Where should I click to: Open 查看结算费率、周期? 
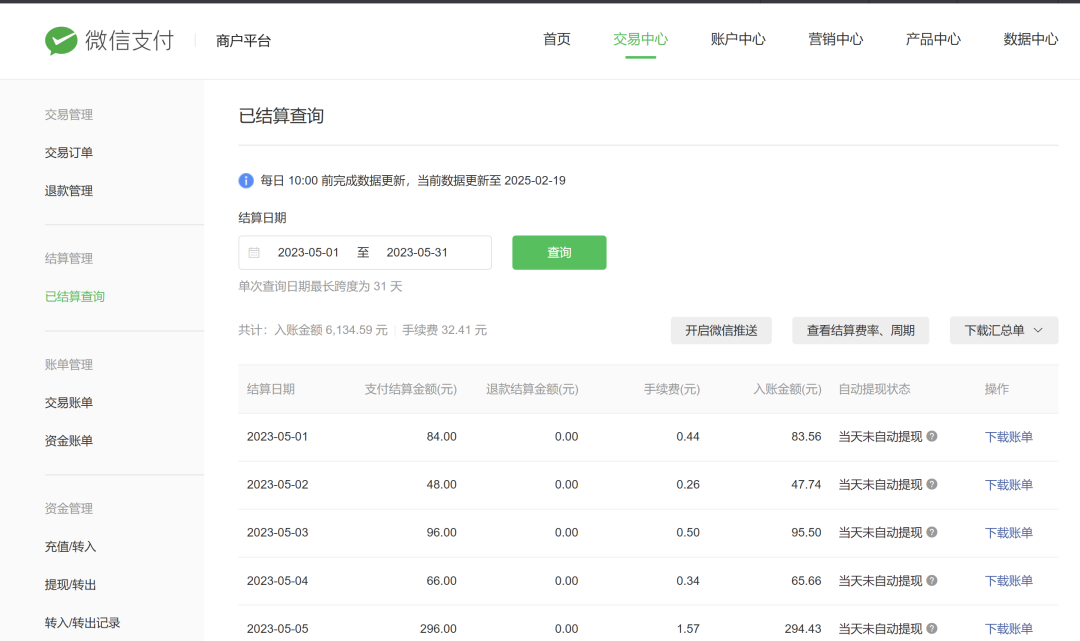[860, 330]
